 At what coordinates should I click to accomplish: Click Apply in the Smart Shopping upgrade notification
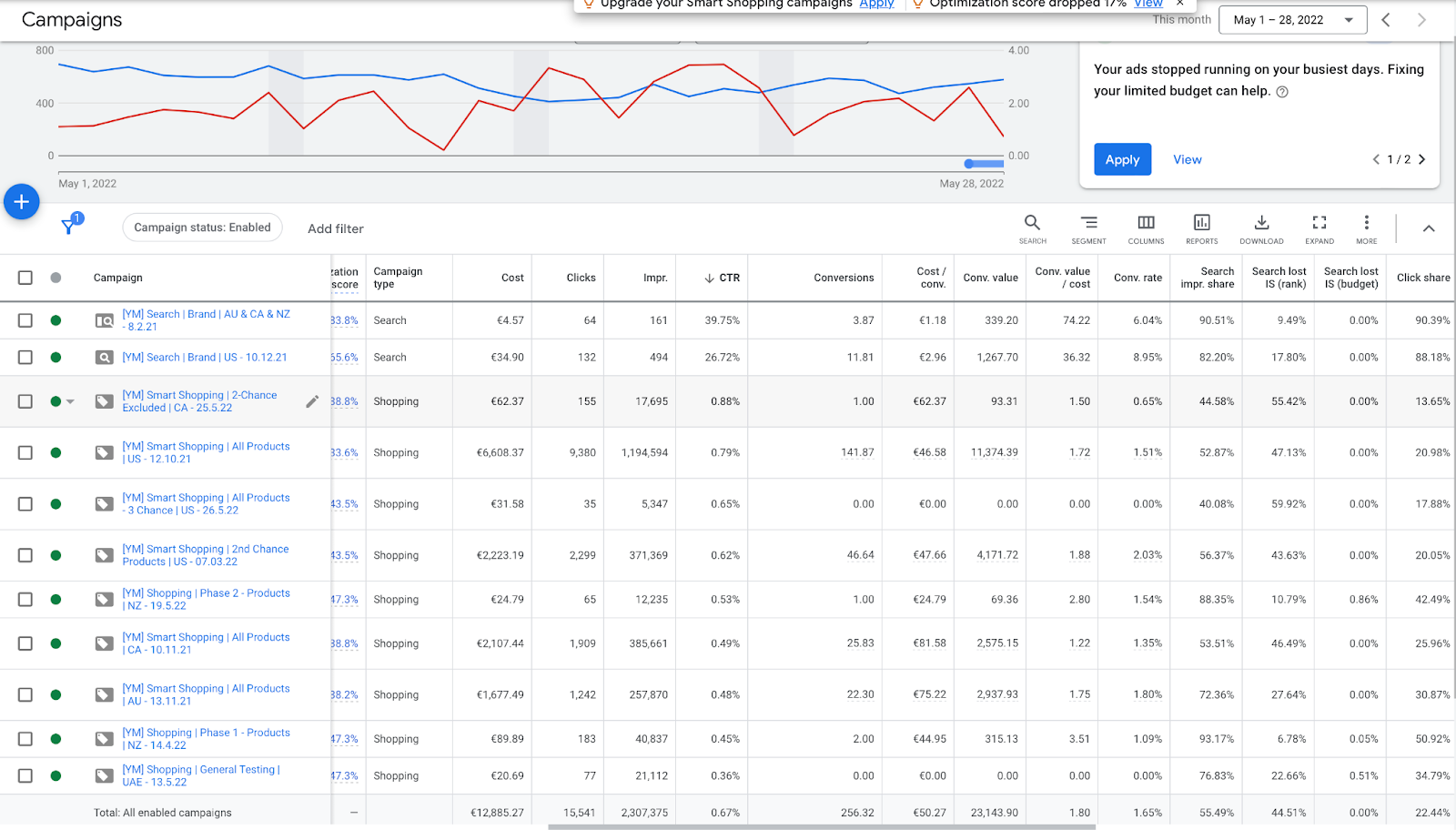876,5
